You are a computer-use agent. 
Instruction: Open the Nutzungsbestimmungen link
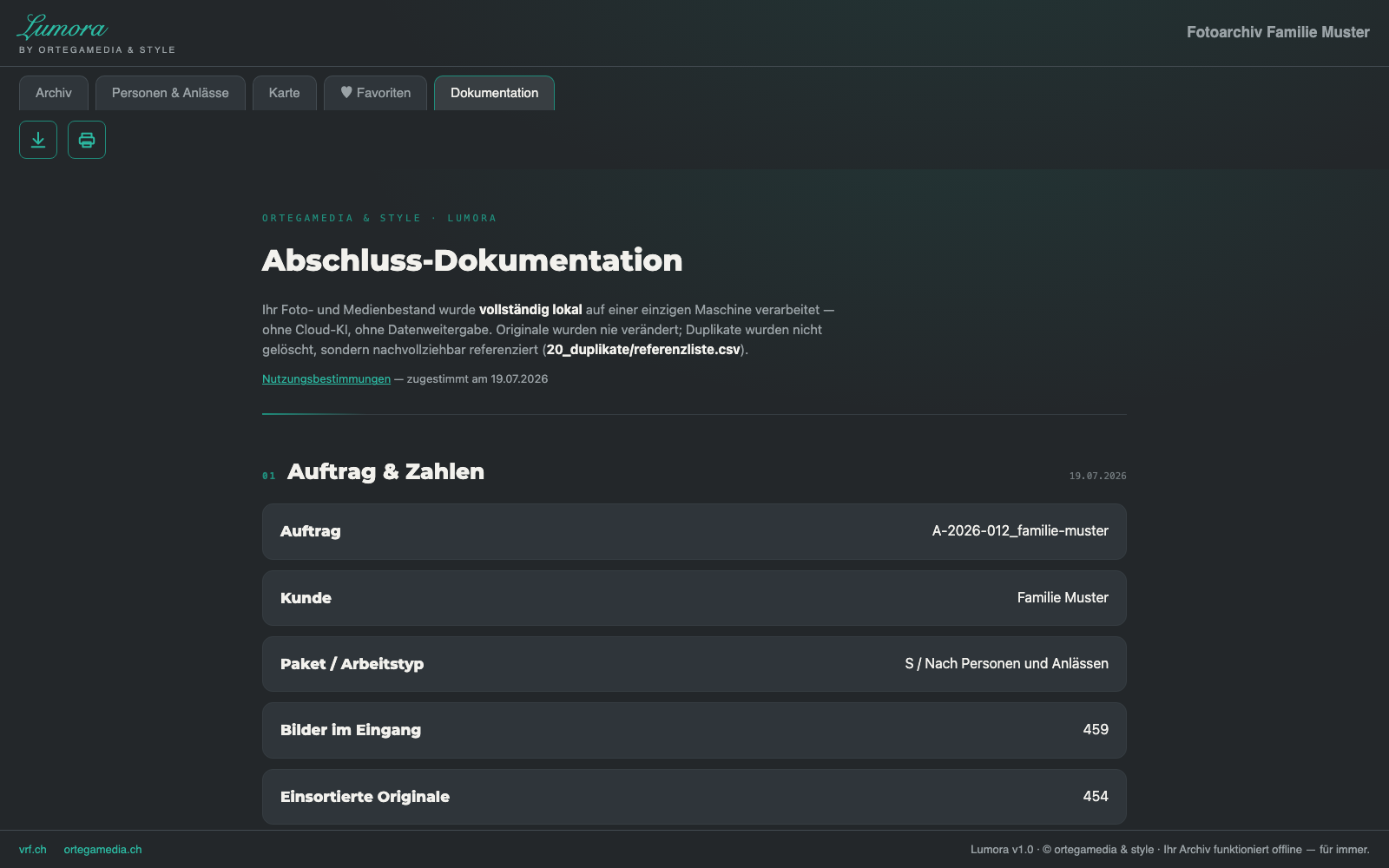coord(326,379)
